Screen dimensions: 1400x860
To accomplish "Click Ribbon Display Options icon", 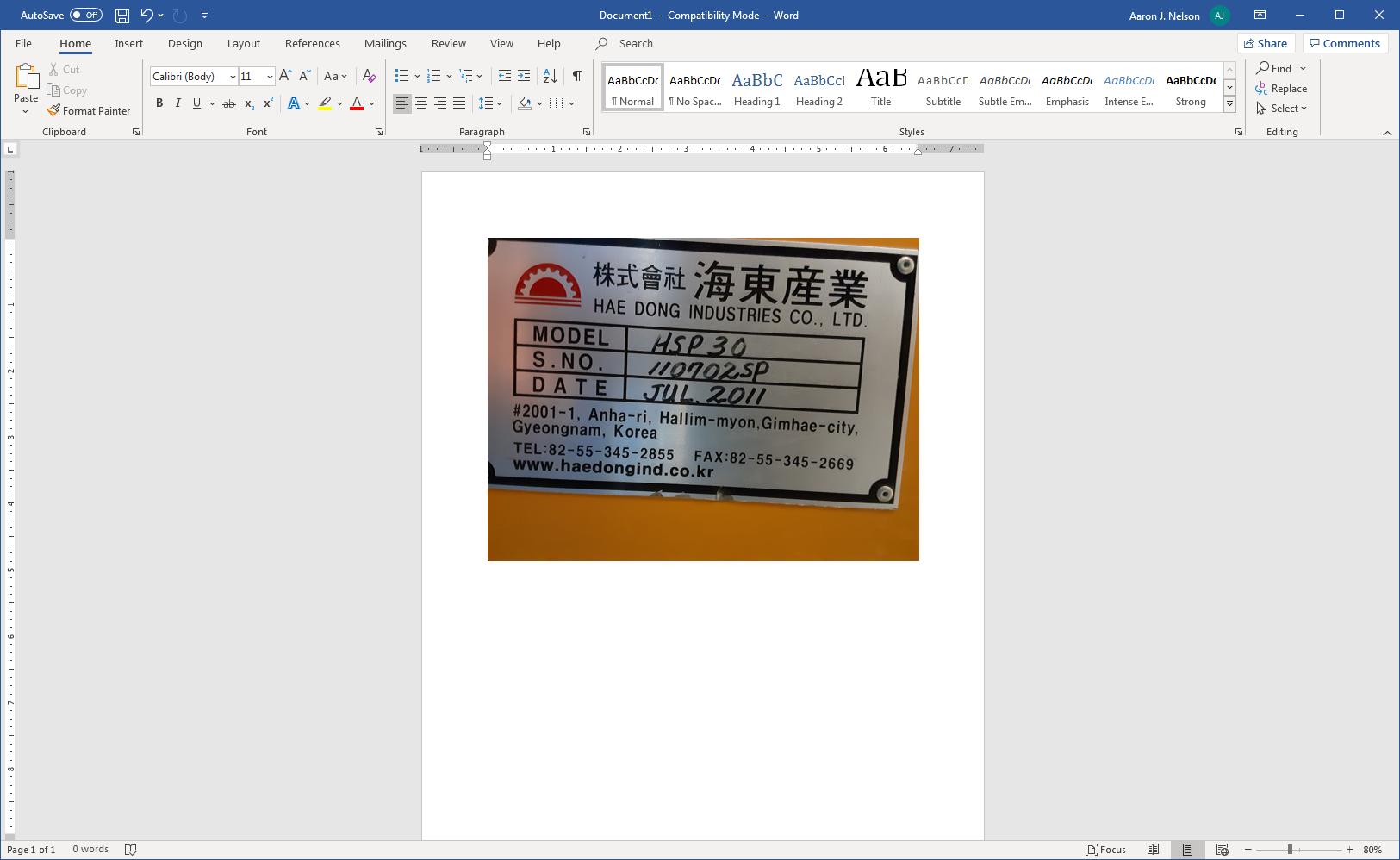I will click(1260, 16).
